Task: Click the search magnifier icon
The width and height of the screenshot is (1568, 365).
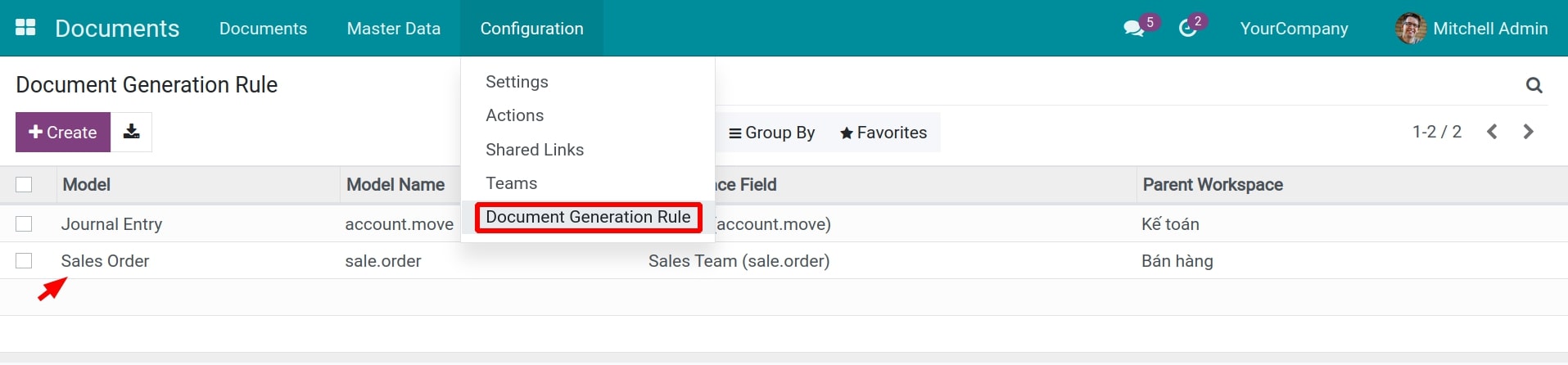Action: 1534,85
